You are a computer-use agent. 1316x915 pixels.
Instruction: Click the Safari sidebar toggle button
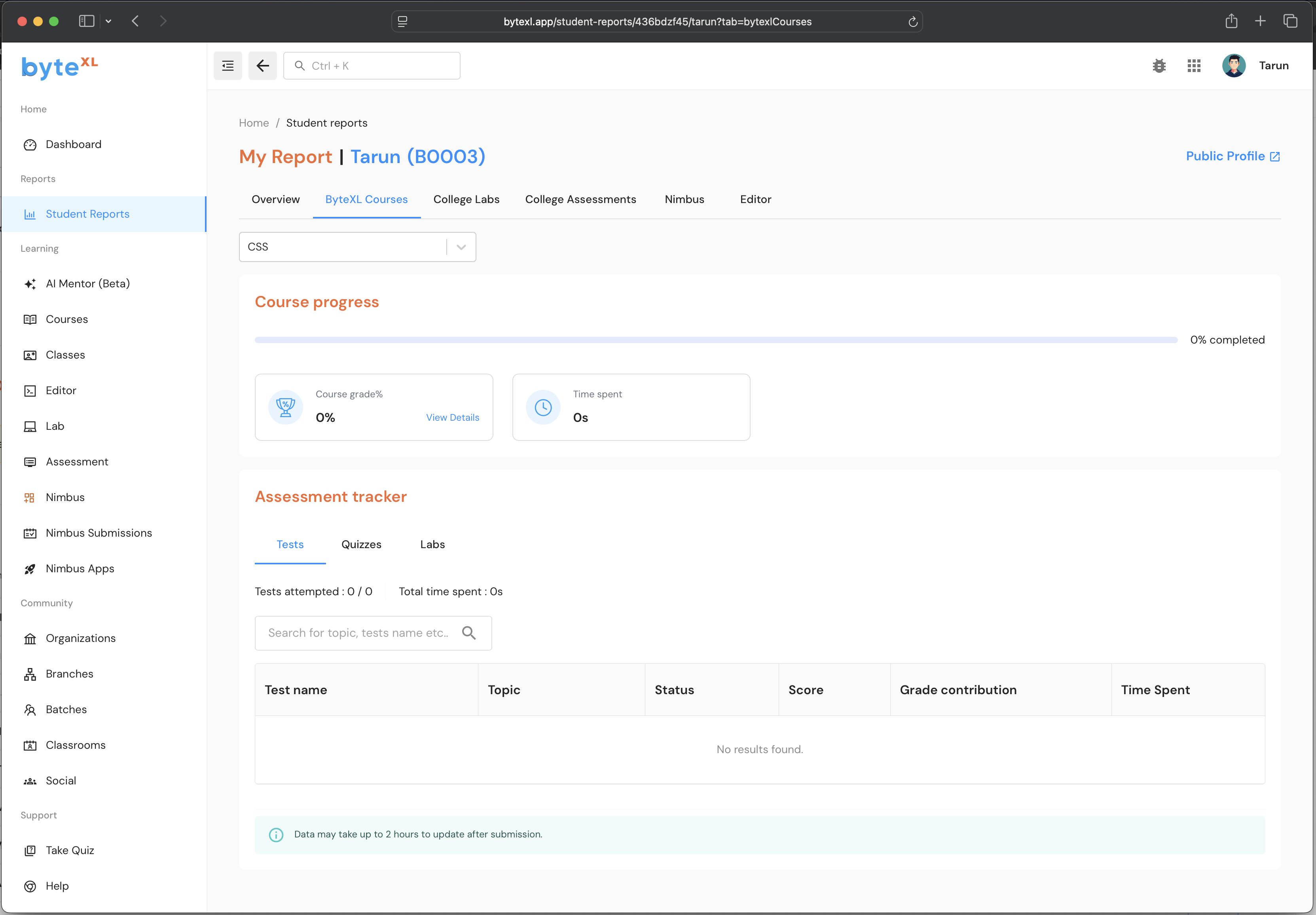87,22
